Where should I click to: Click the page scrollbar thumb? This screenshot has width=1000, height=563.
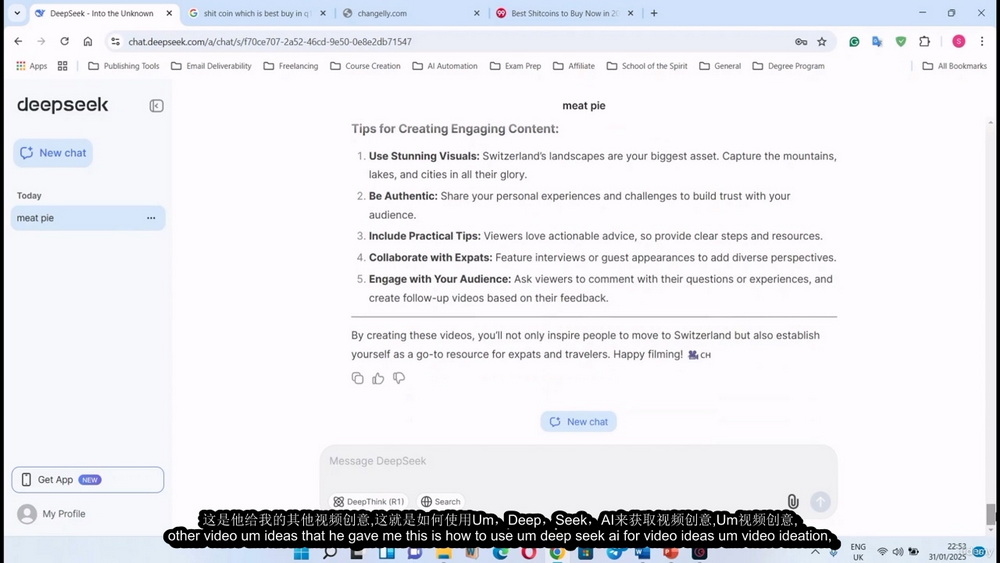point(990,514)
